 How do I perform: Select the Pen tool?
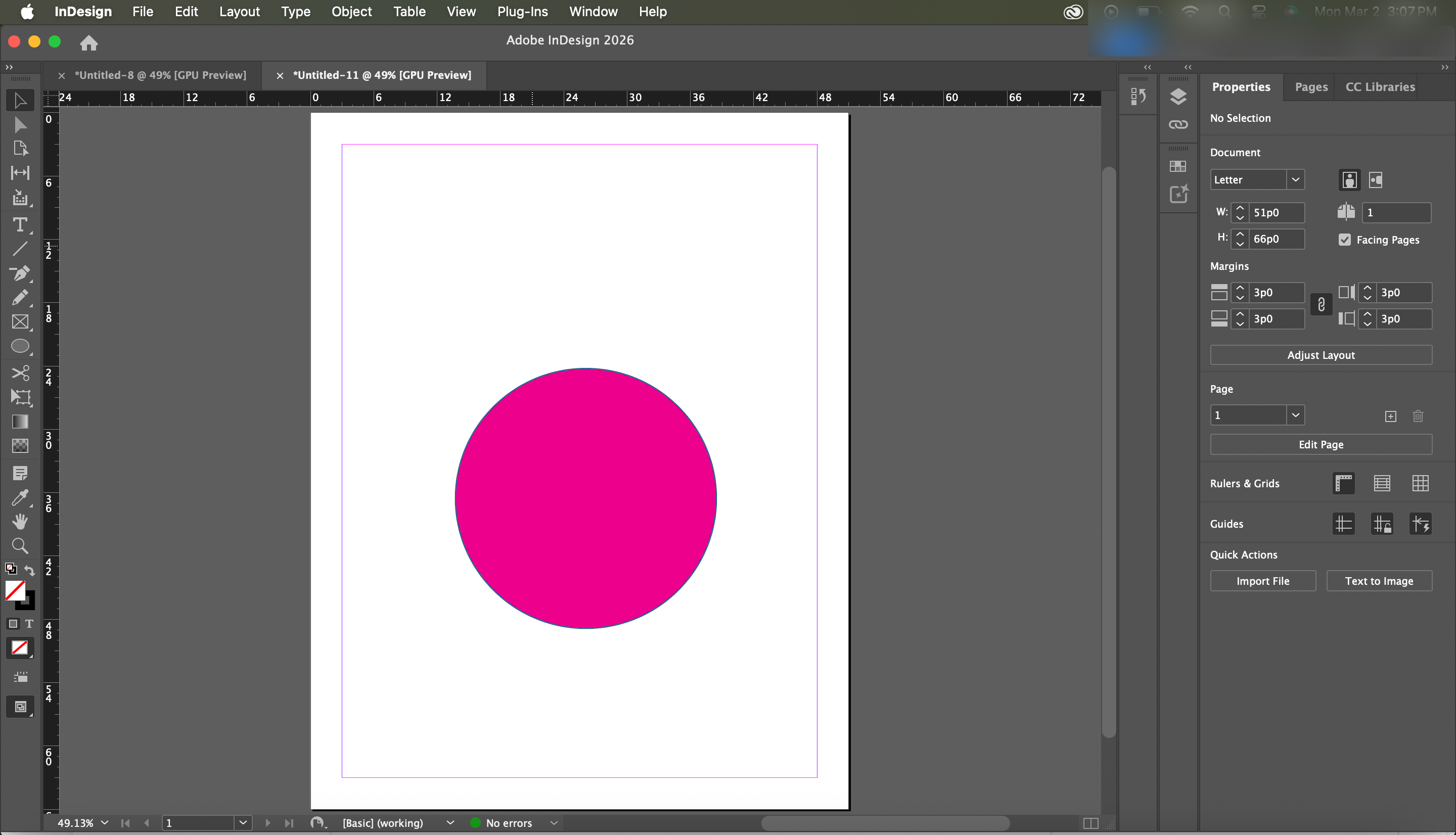[x=20, y=273]
